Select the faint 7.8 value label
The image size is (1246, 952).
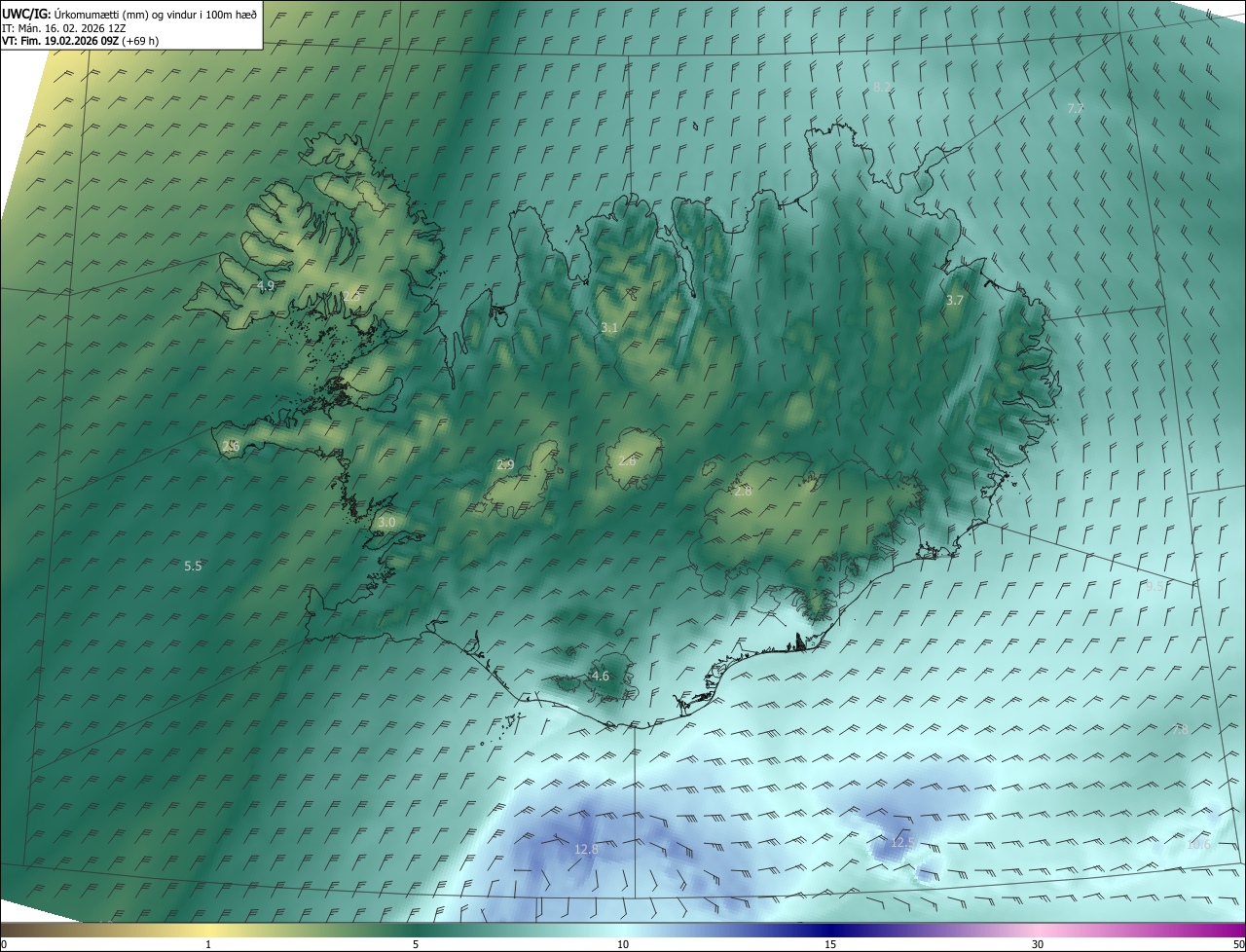coord(1182,729)
